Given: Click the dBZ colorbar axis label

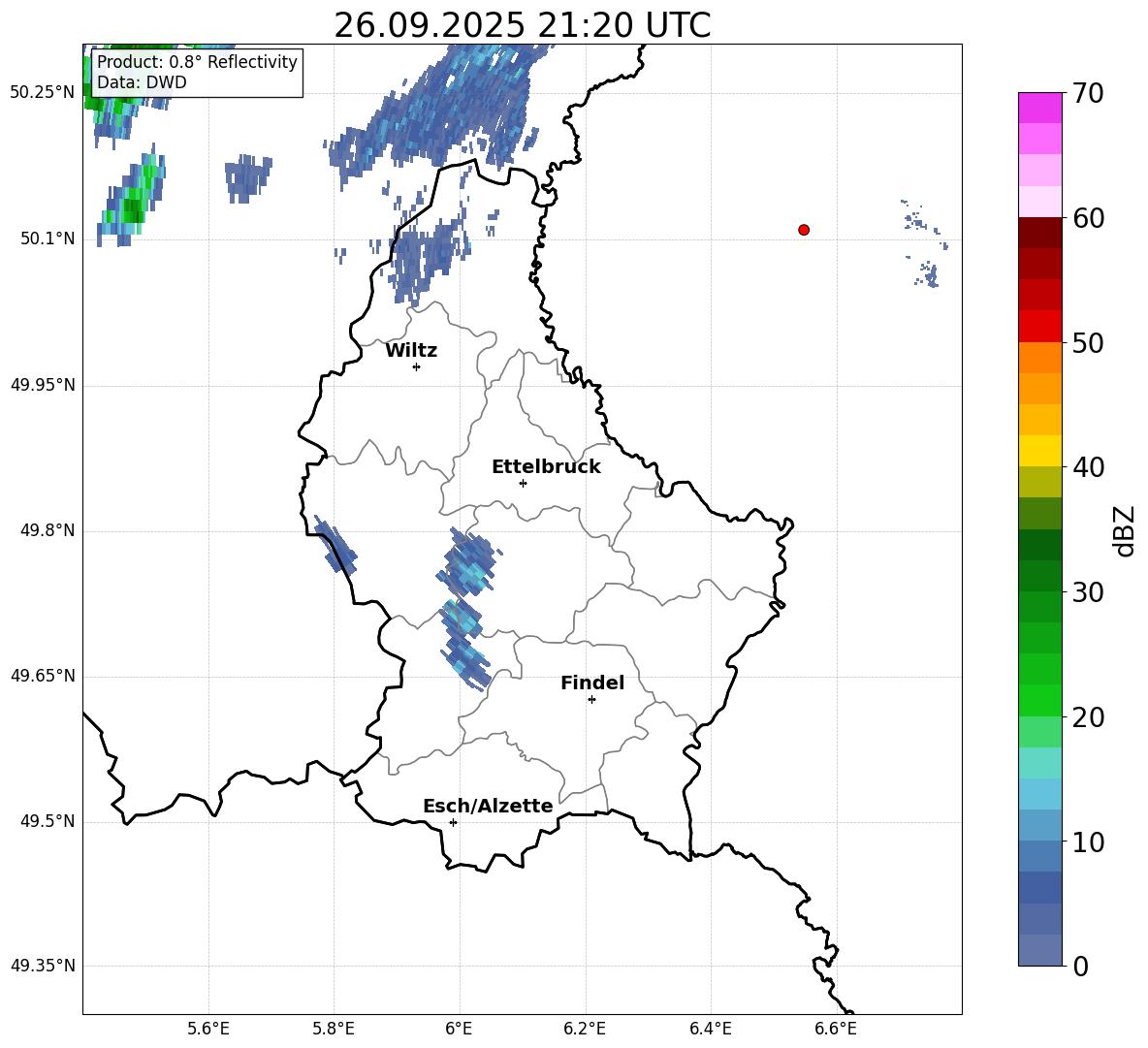Looking at the screenshot, I should click(x=1126, y=530).
